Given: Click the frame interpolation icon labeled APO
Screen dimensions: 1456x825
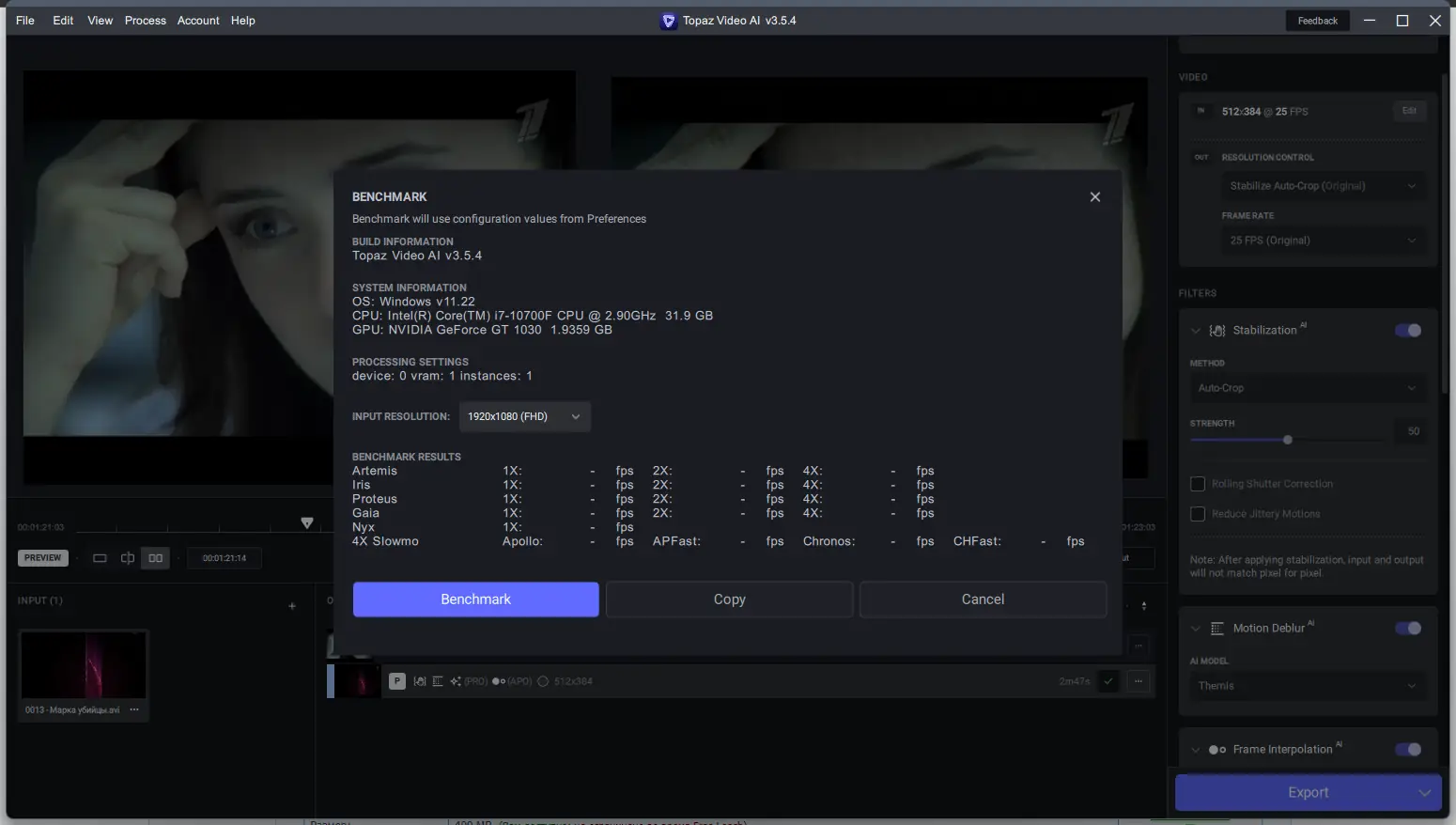Looking at the screenshot, I should coord(499,681).
